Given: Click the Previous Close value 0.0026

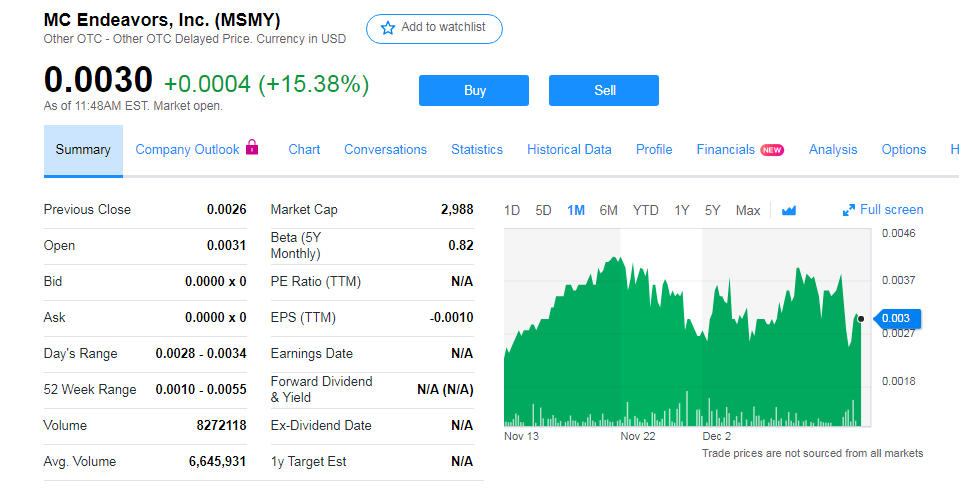Looking at the screenshot, I should pyautogui.click(x=226, y=209).
